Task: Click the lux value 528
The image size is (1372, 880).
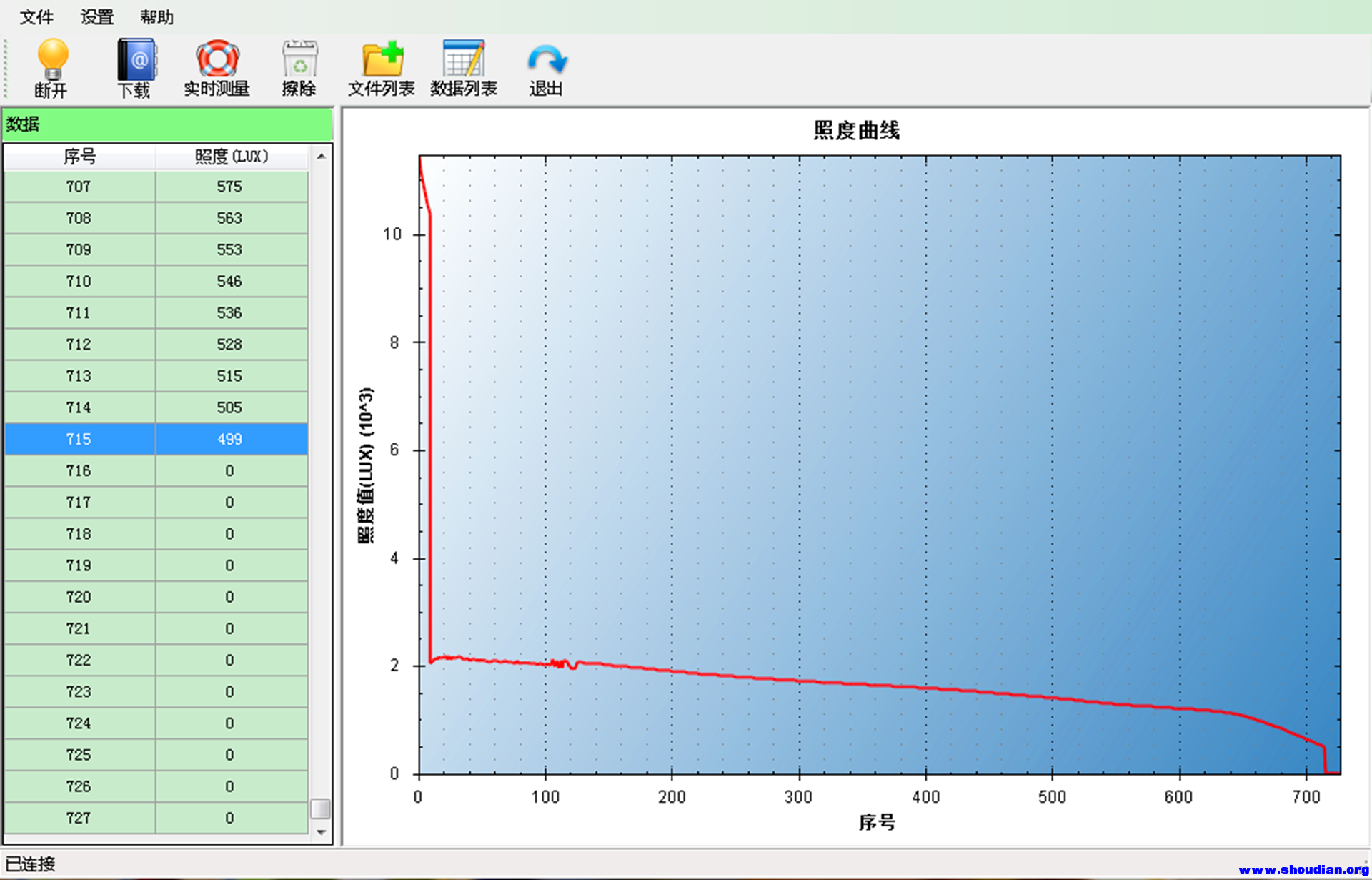Action: click(x=229, y=344)
